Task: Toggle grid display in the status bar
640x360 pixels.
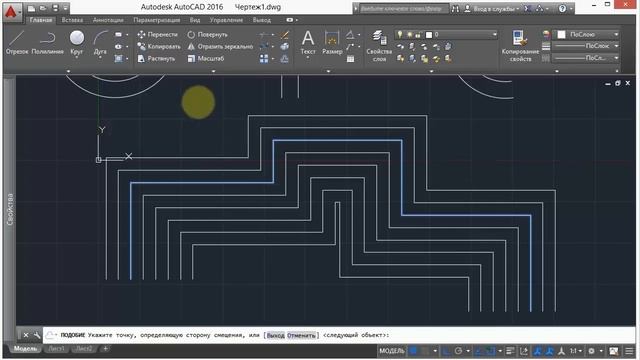Action: coord(413,351)
